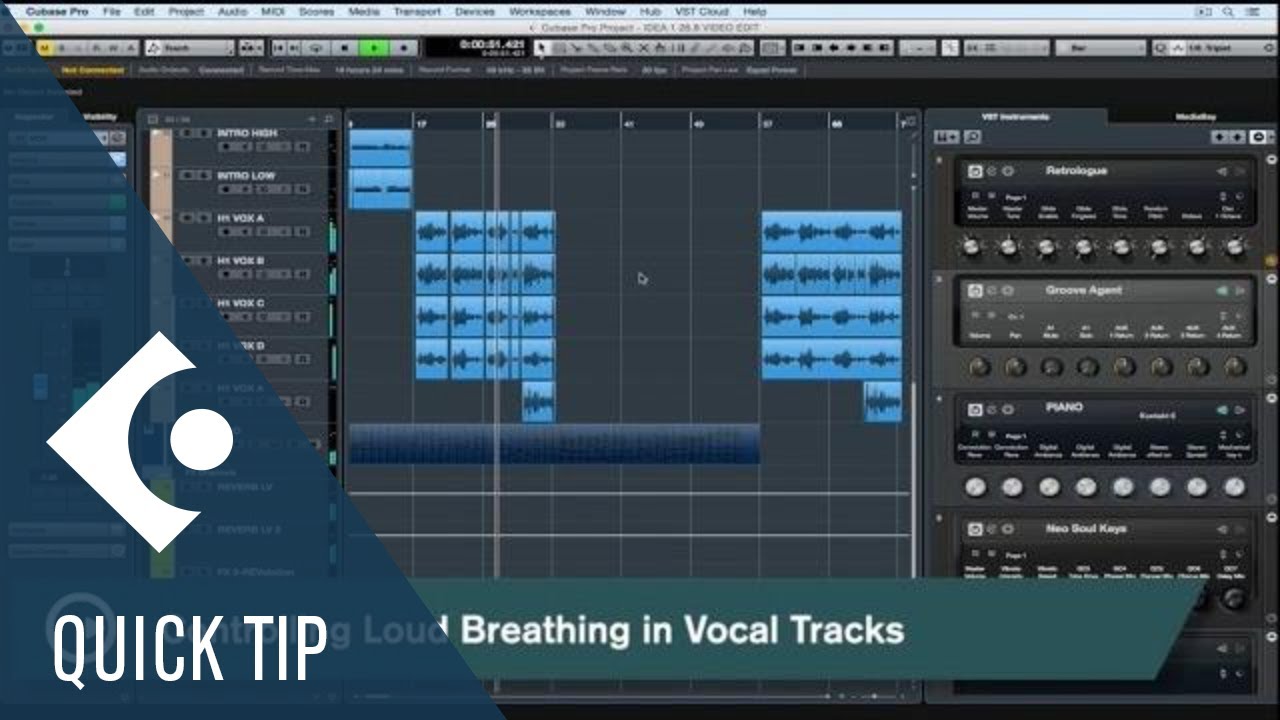Click the last Retrologue quick control knob
Screen dimensions: 1280x720
[x=1236, y=246]
